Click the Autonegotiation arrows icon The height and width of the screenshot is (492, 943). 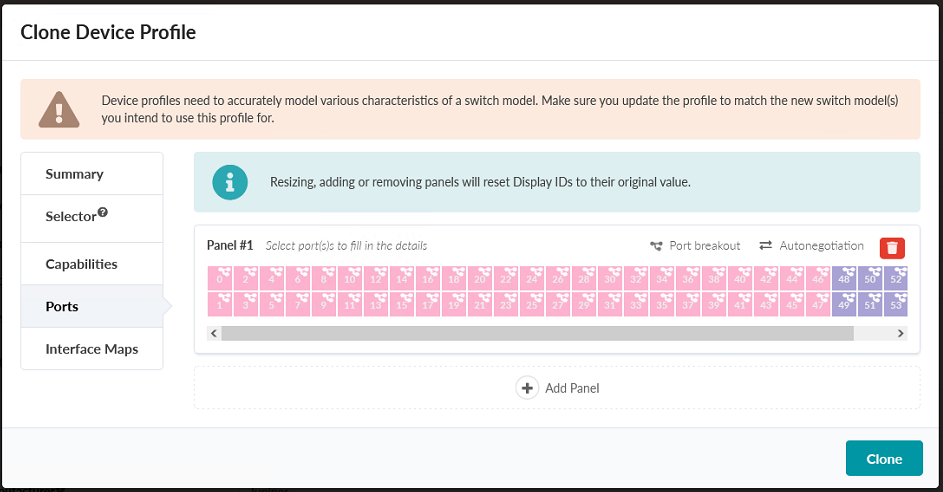766,246
